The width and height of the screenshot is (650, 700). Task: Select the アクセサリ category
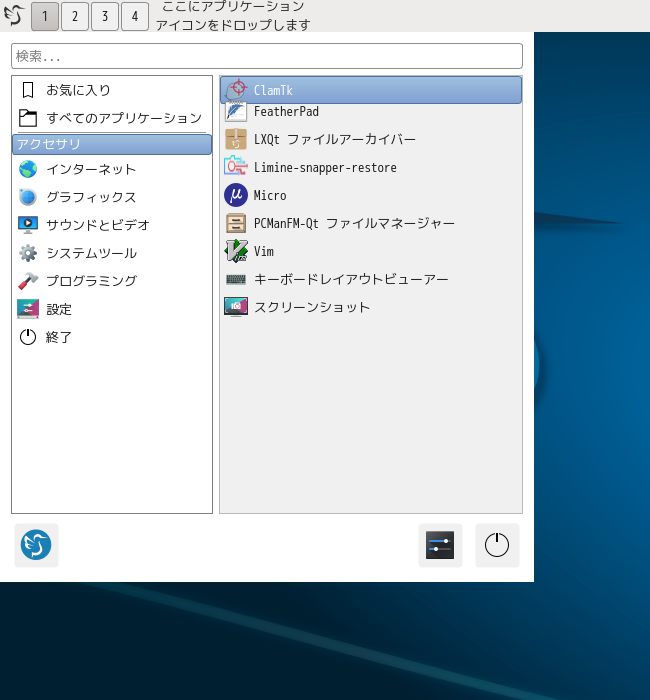[112, 144]
